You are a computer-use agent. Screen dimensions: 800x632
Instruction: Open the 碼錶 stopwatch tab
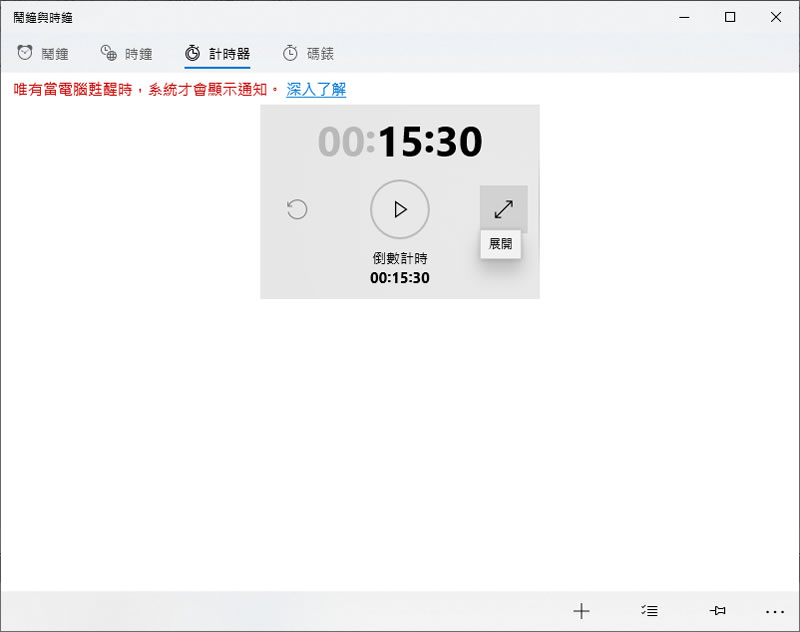click(x=308, y=53)
